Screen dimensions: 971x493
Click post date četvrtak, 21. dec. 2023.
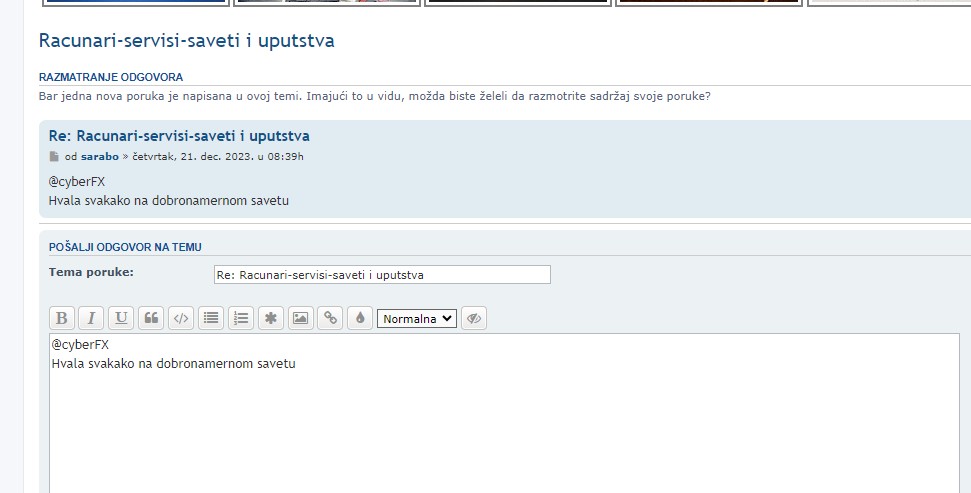[217, 157]
